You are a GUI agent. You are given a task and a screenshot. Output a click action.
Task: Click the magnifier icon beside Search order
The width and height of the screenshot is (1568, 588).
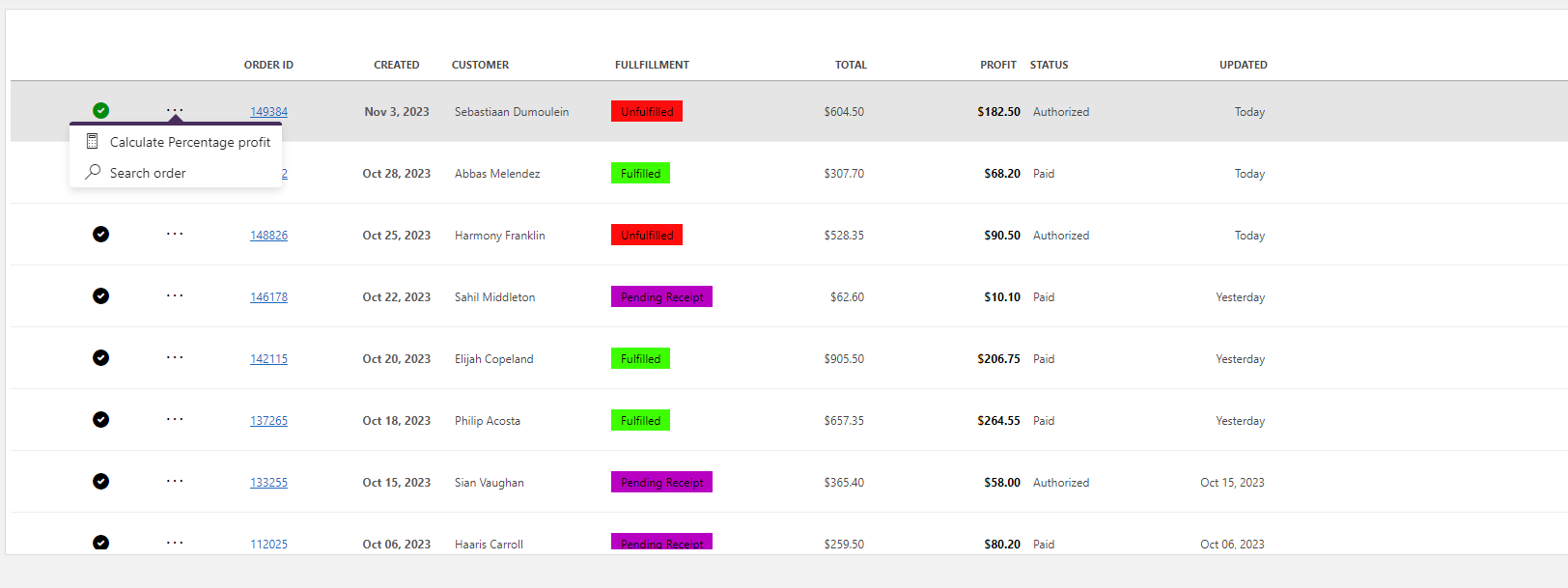(93, 172)
